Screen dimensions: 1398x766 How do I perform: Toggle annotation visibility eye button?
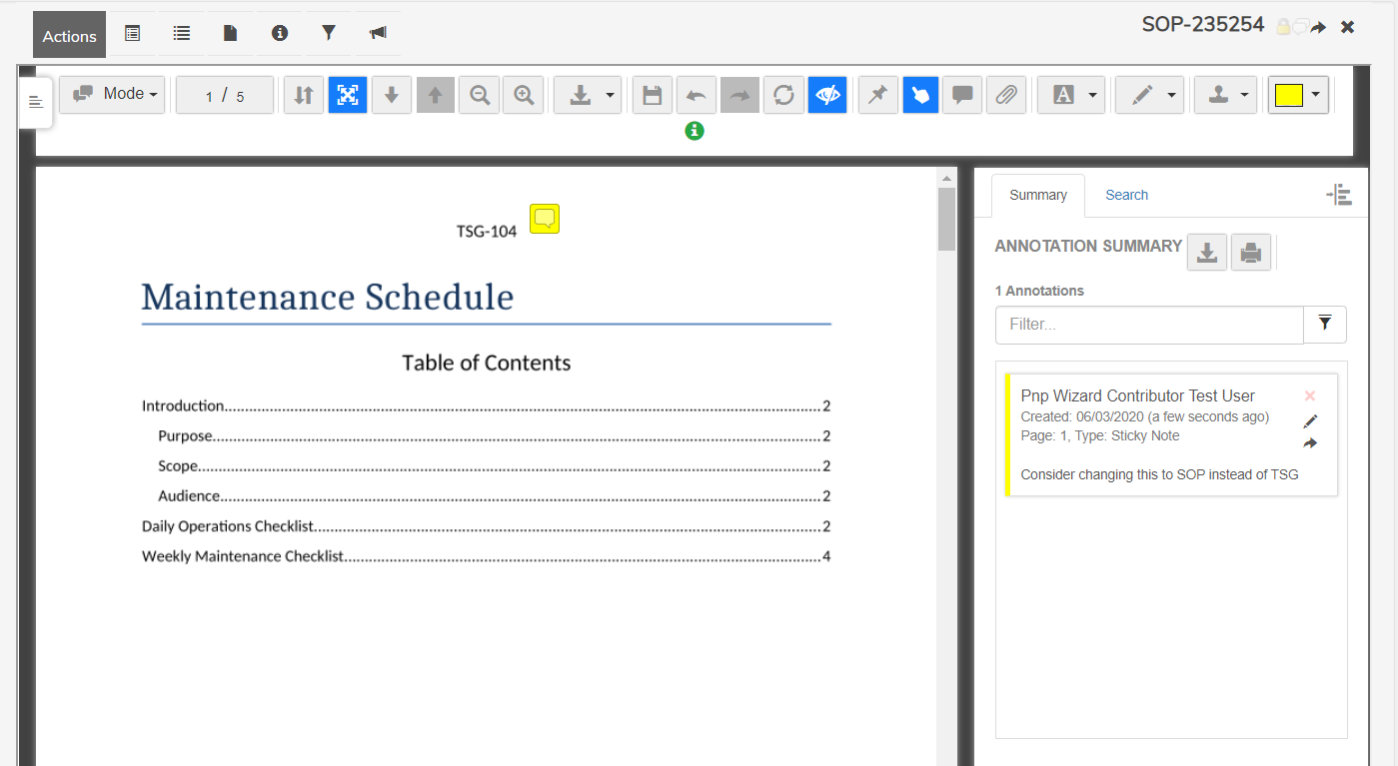828,95
